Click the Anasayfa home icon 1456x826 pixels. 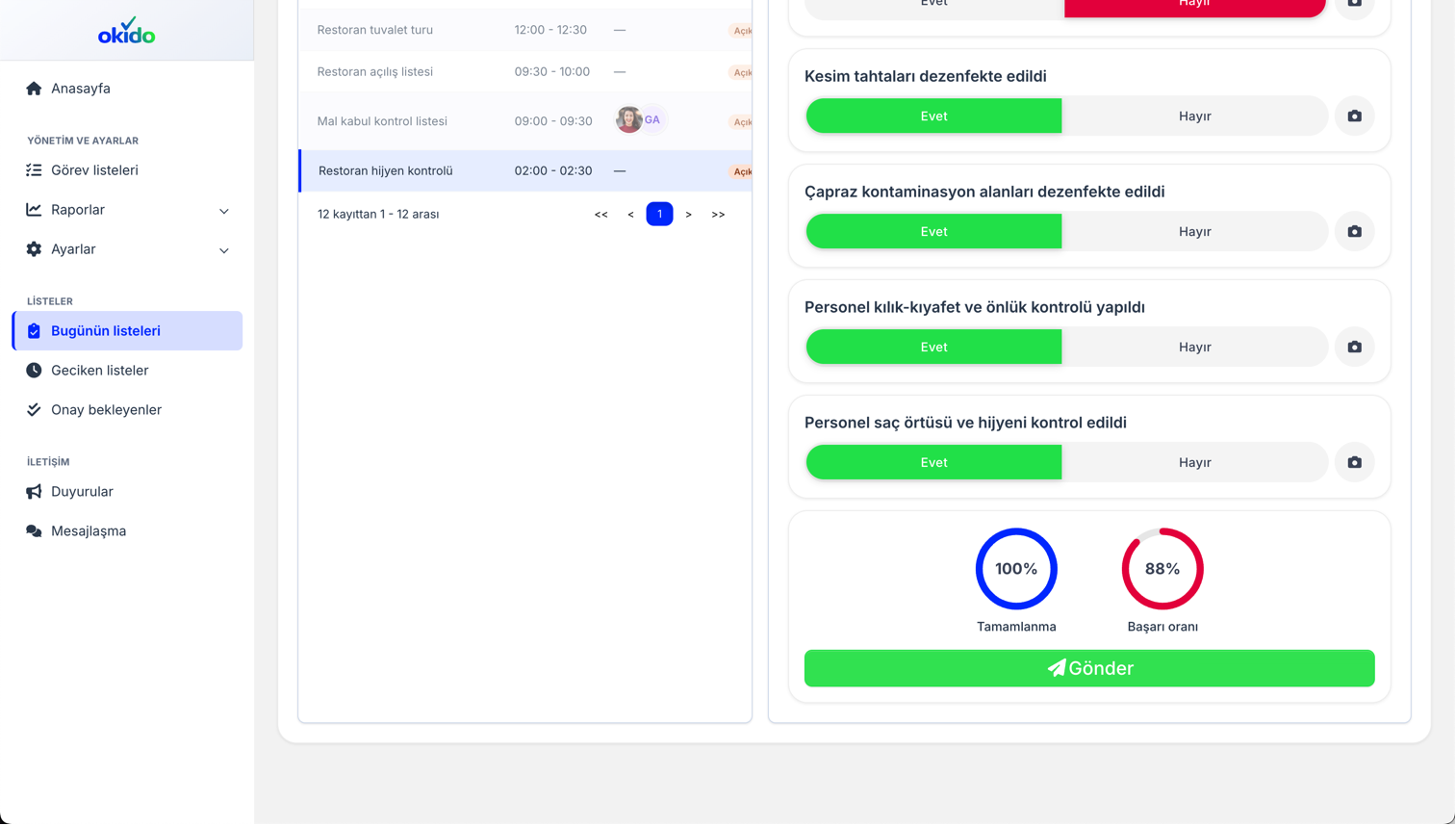(x=34, y=89)
